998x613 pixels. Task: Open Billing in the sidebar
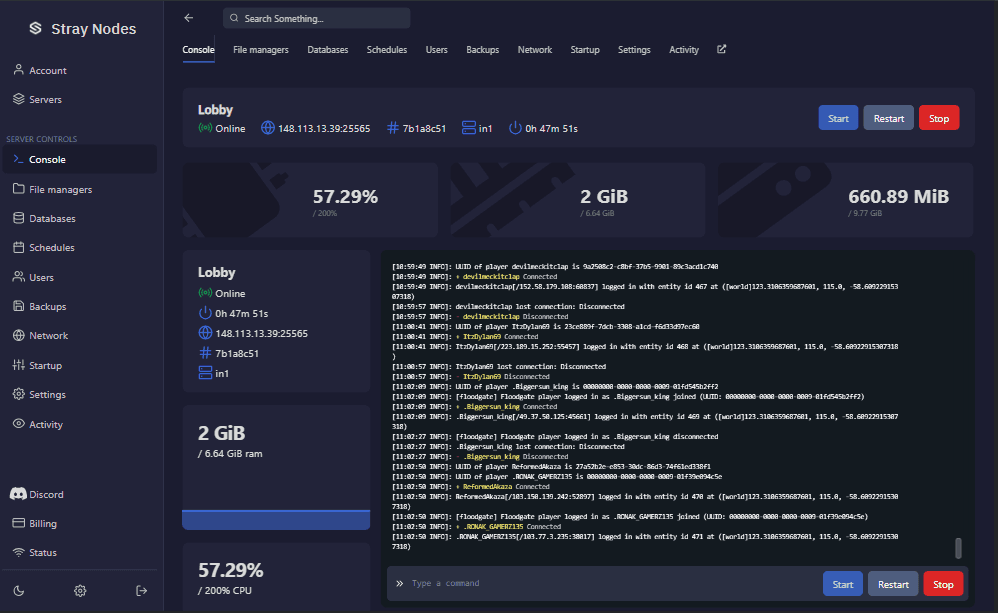click(42, 523)
